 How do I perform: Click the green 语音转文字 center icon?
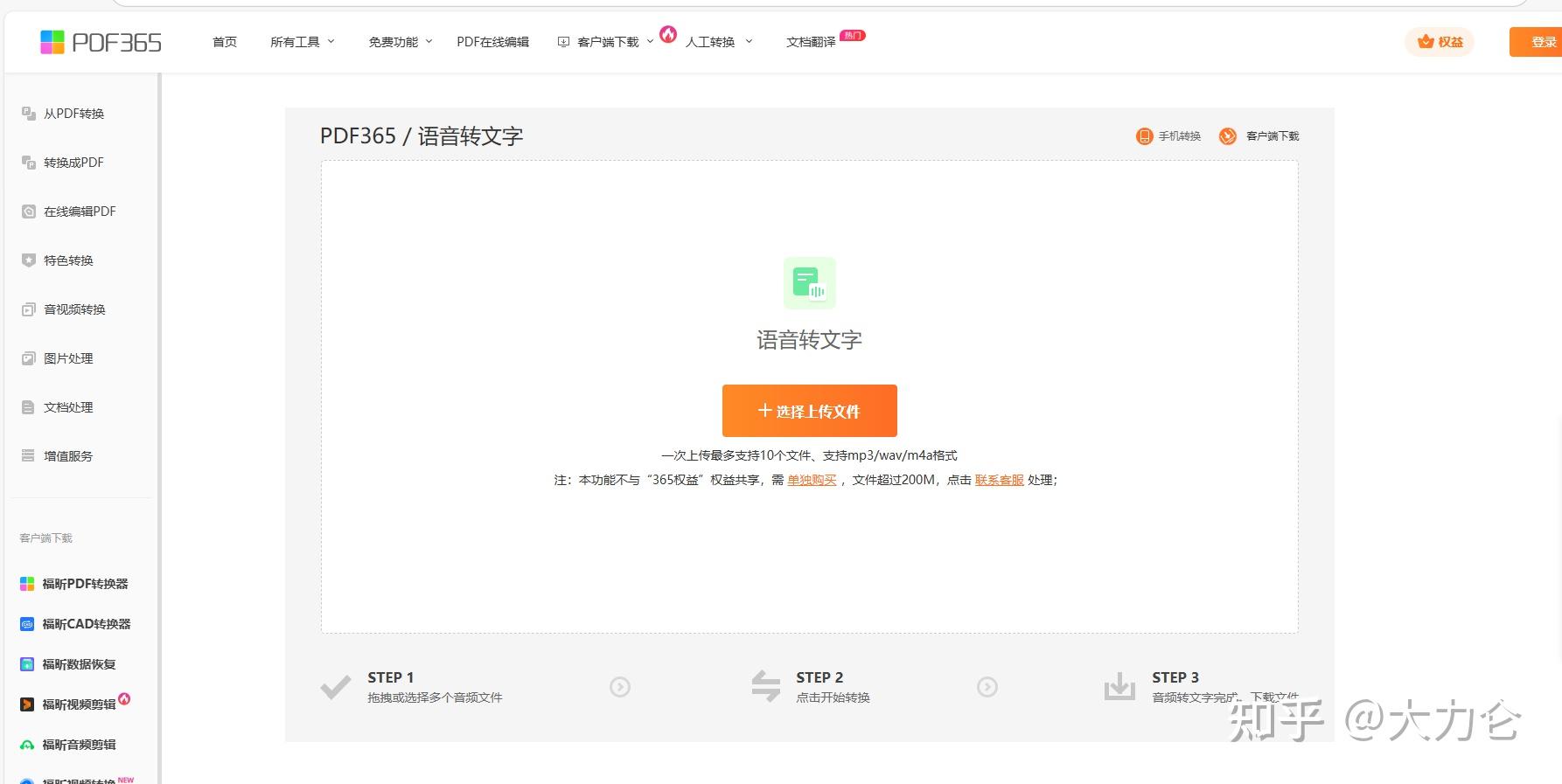click(x=810, y=283)
